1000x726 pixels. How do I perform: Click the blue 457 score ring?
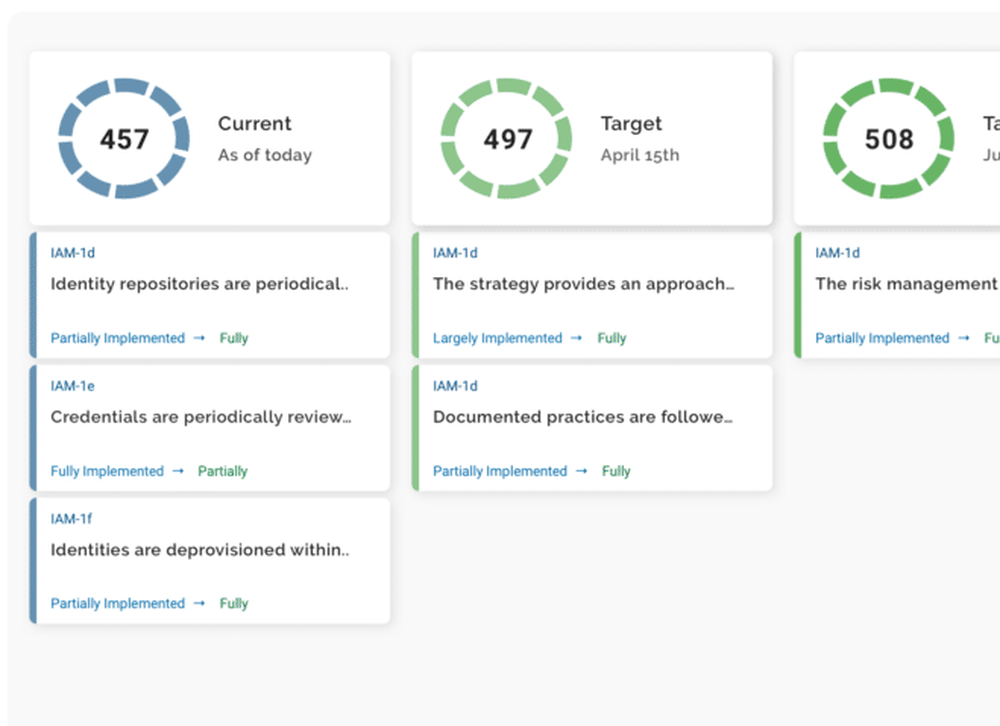coord(124,138)
